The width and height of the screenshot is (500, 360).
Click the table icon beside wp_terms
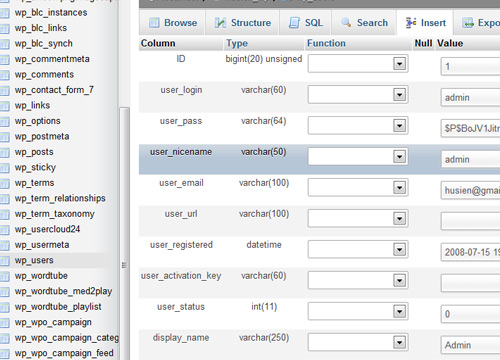(x=4, y=184)
